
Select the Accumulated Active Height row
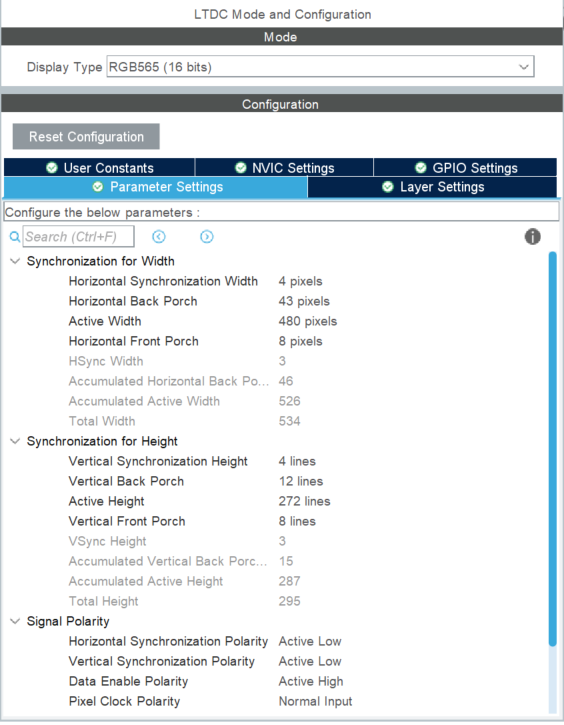click(x=185, y=581)
